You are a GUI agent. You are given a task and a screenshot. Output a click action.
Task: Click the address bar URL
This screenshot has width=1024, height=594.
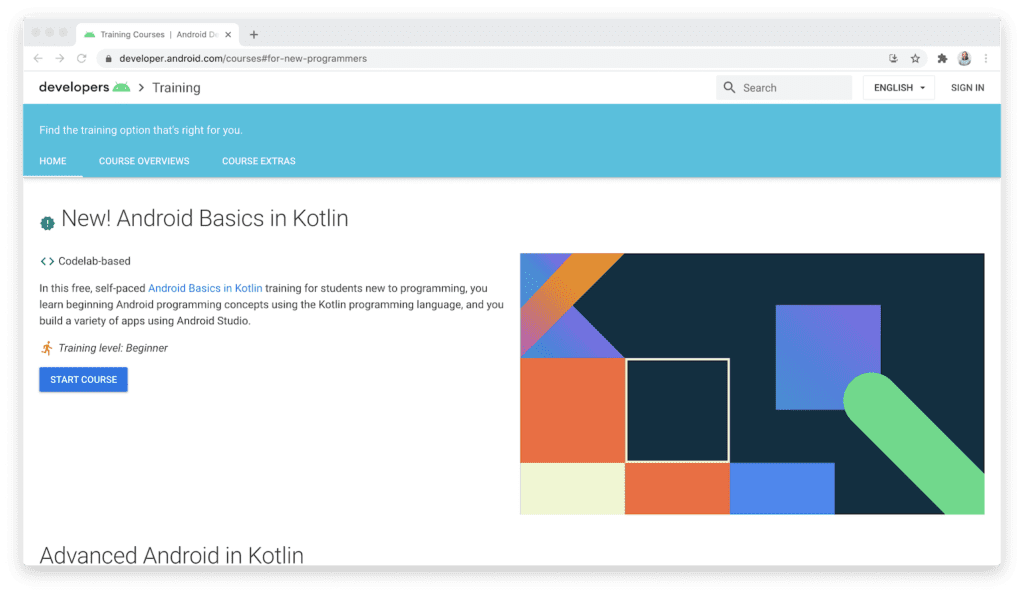click(243, 59)
